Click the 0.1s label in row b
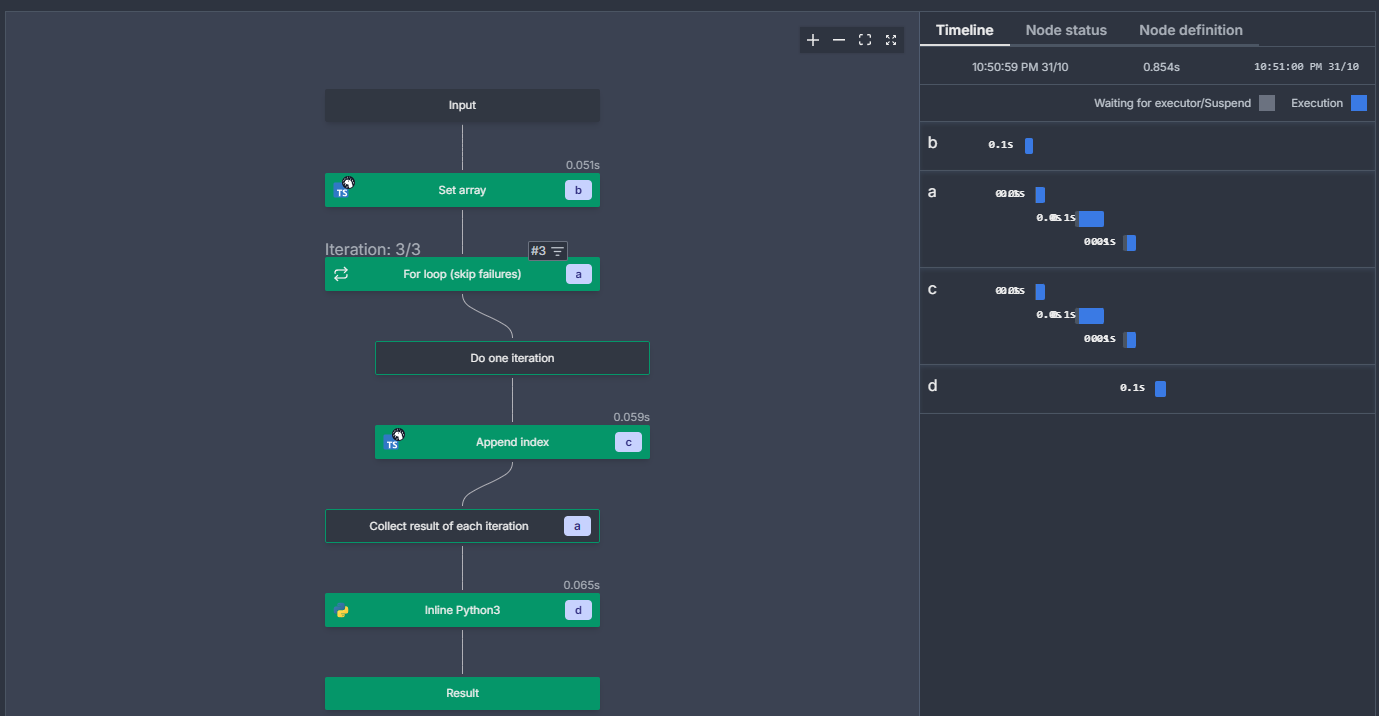Viewport: 1379px width, 716px height. click(x=1001, y=145)
